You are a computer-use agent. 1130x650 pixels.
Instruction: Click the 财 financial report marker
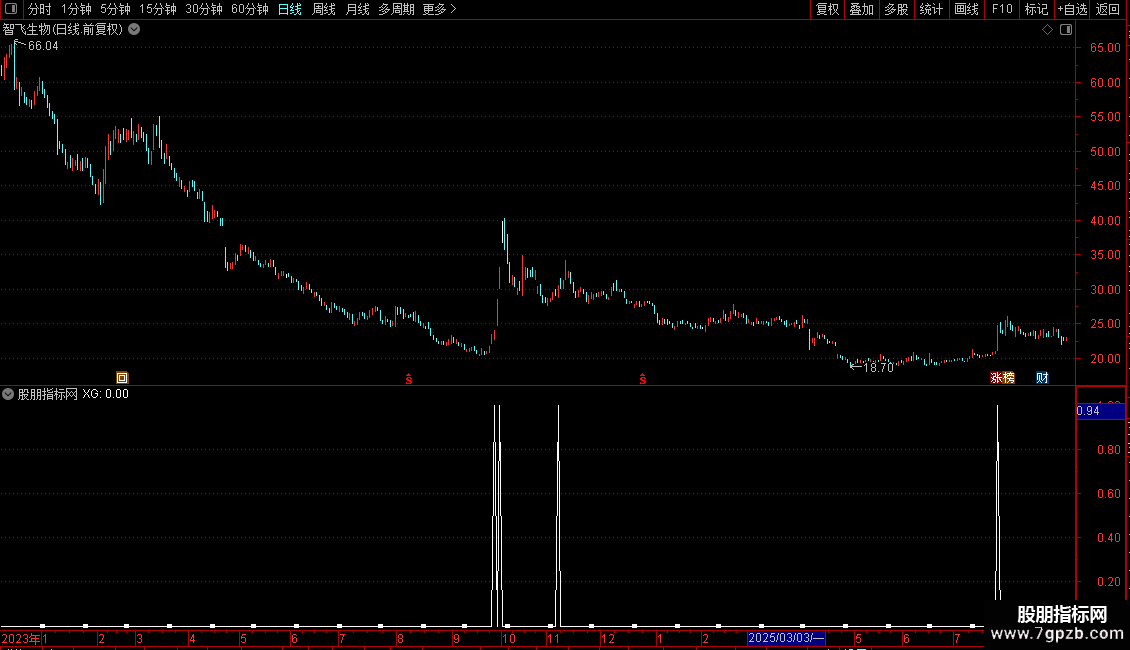pyautogui.click(x=1042, y=378)
